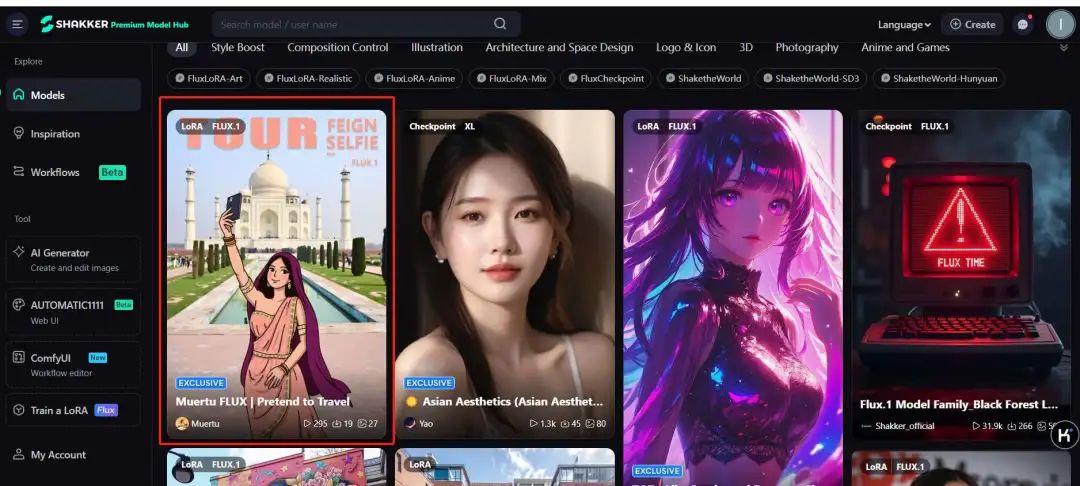This screenshot has width=1080, height=486.
Task: Open Train a LoRA
Action: 74,410
